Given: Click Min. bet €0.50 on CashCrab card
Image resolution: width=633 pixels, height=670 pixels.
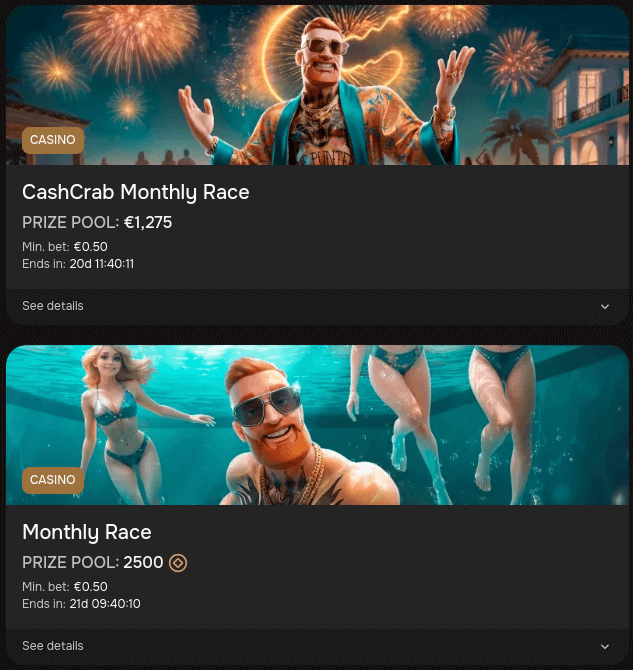Looking at the screenshot, I should coord(65,247).
